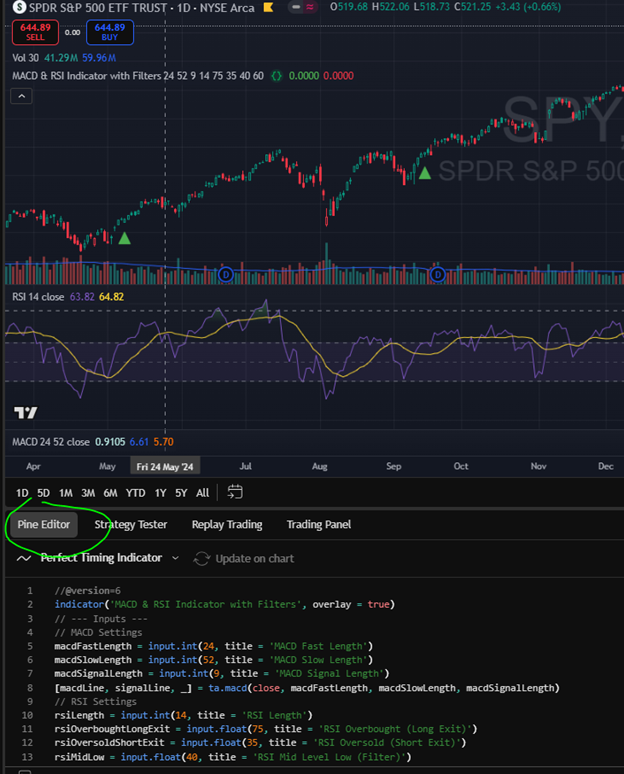Click the TradingView logo on the chart
The width and height of the screenshot is (624, 774).
(26, 413)
